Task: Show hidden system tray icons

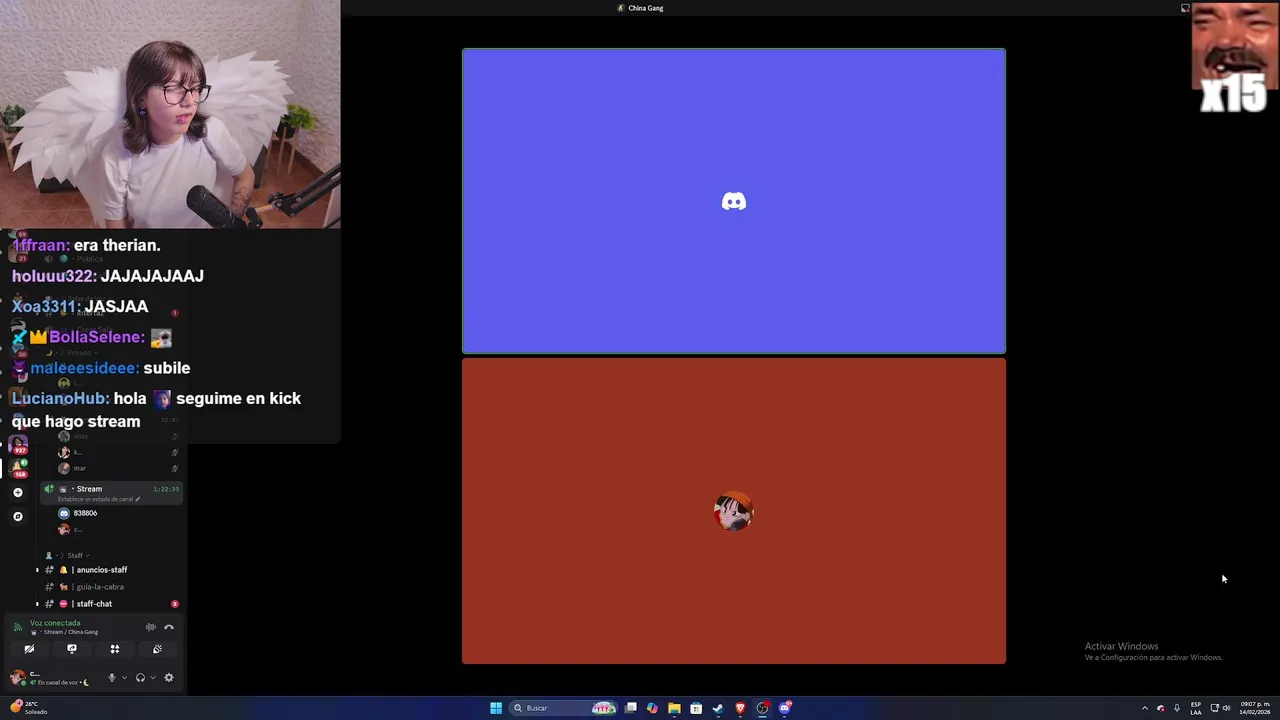Action: click(1145, 708)
